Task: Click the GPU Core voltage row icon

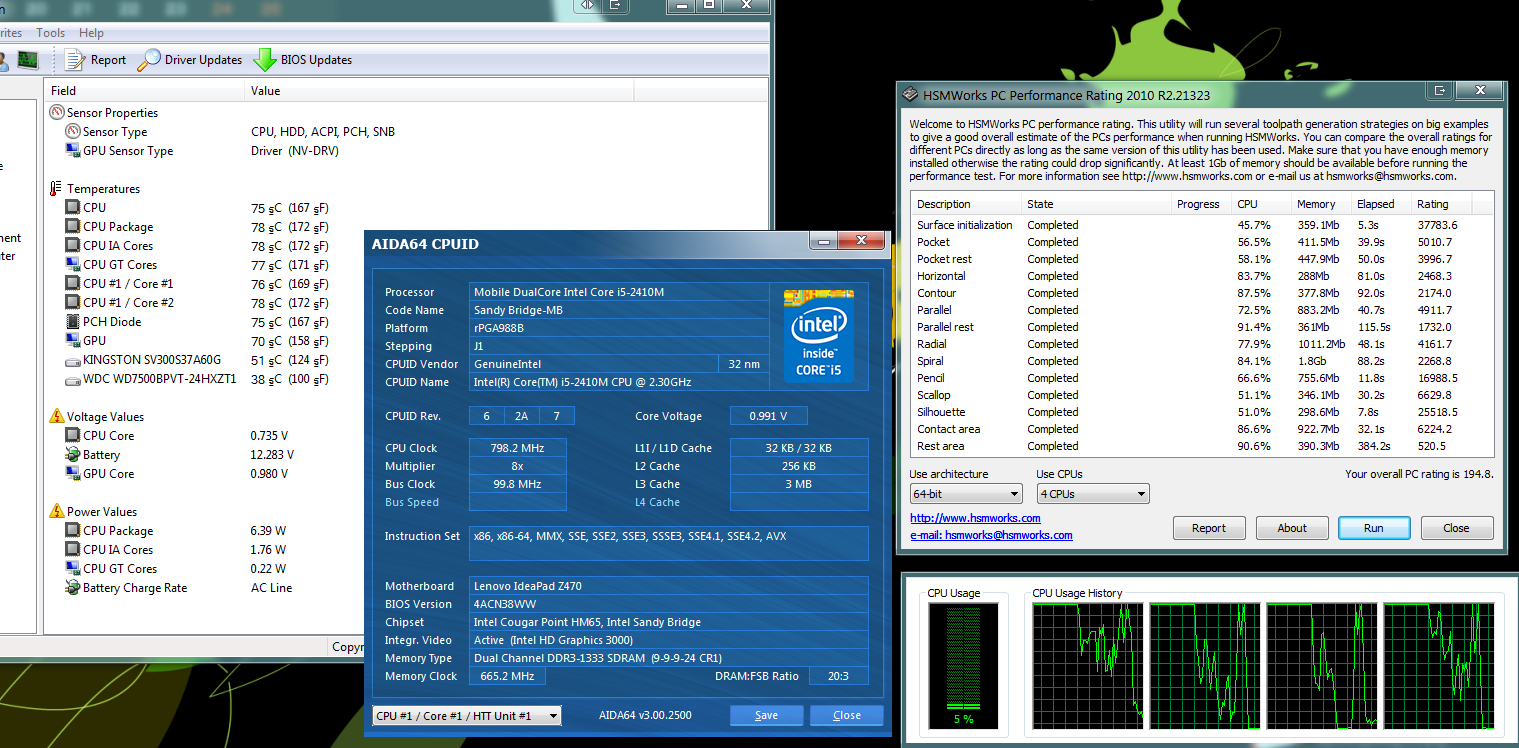Action: pos(73,474)
